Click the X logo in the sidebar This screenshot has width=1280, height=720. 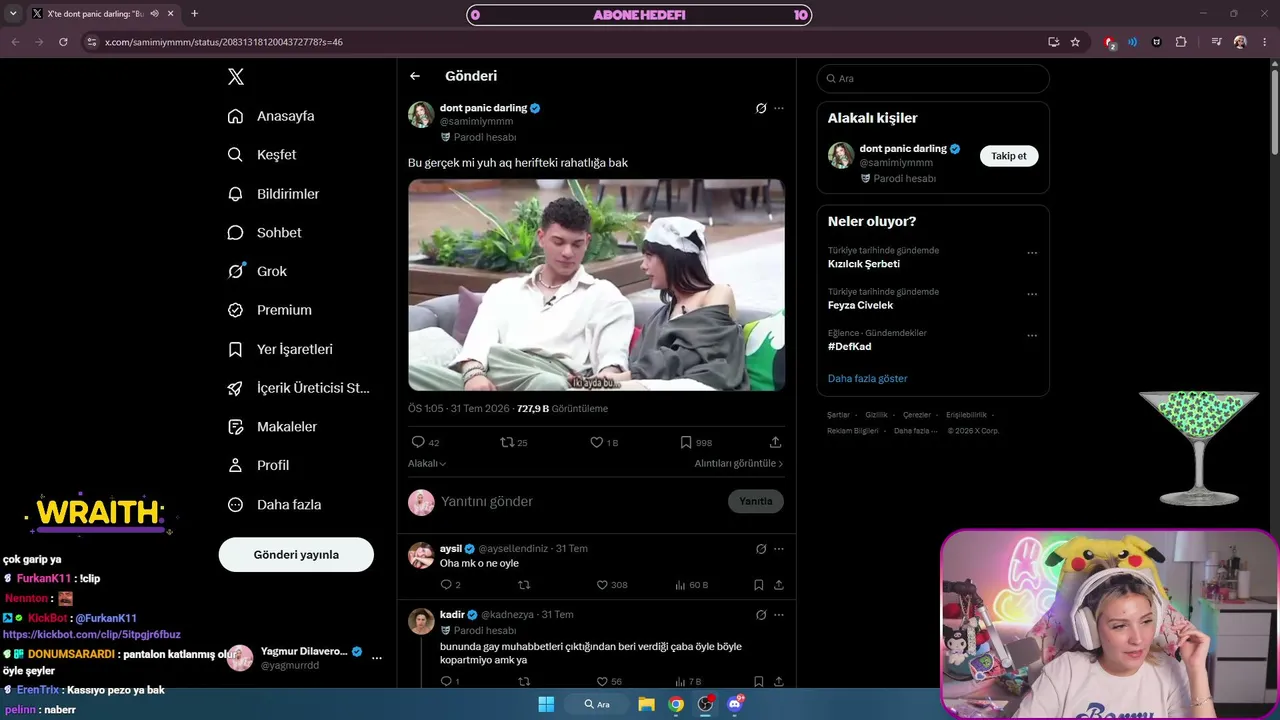(x=236, y=77)
